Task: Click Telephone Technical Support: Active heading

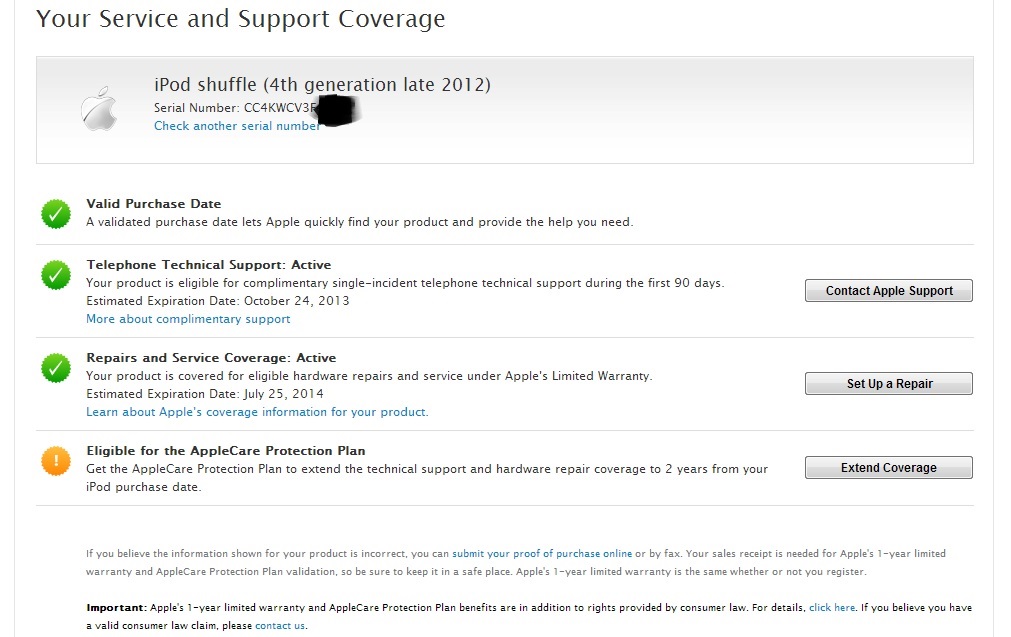Action: pyautogui.click(x=209, y=265)
